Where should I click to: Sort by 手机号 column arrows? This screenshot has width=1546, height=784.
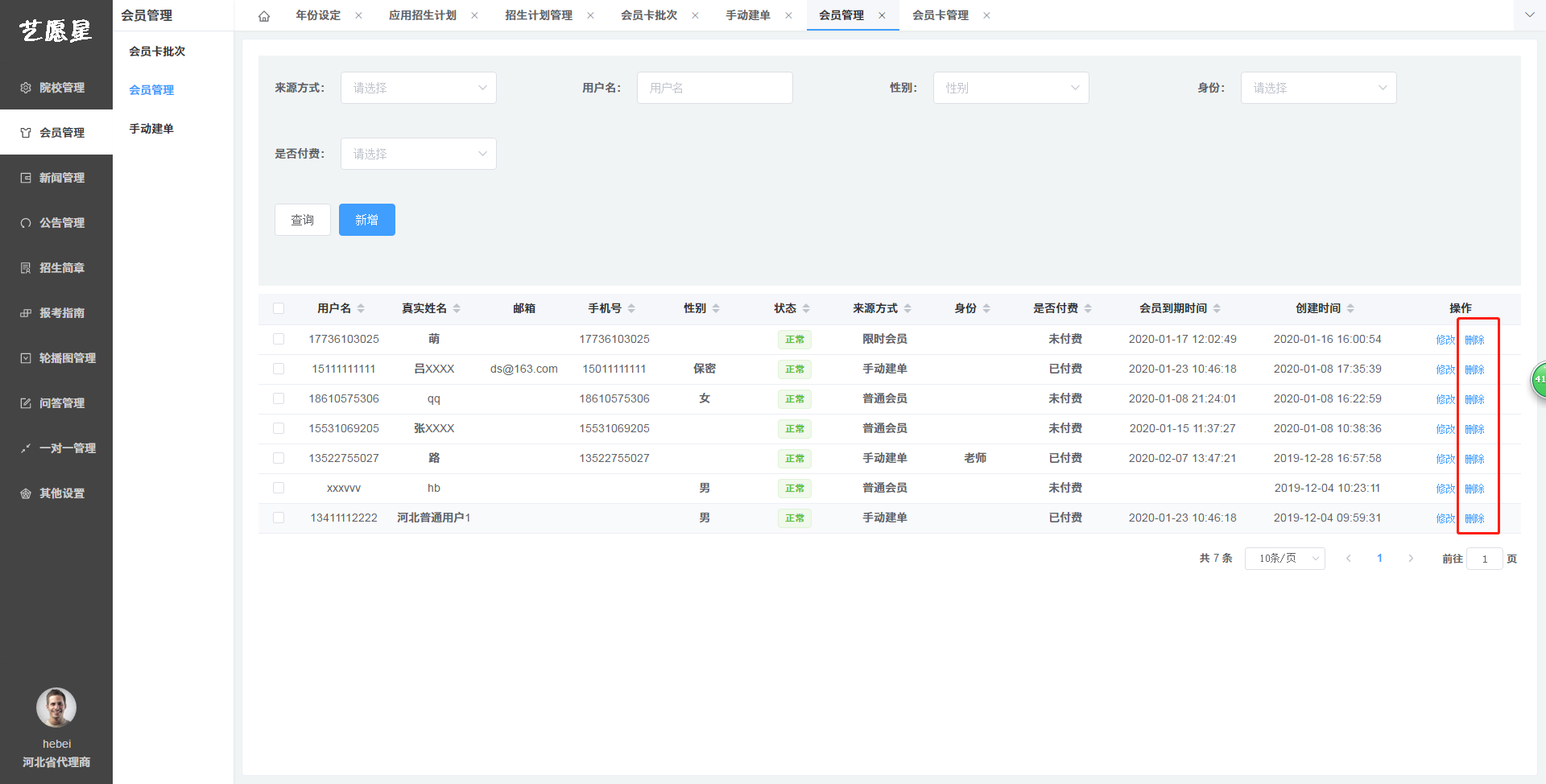coord(631,308)
